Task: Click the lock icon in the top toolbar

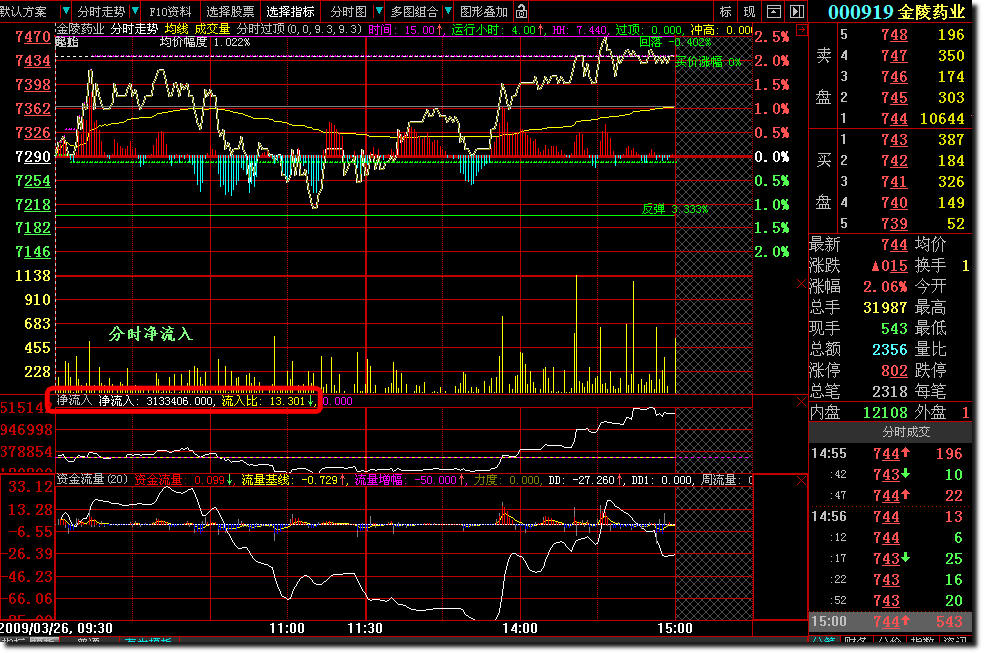Action: coord(521,11)
